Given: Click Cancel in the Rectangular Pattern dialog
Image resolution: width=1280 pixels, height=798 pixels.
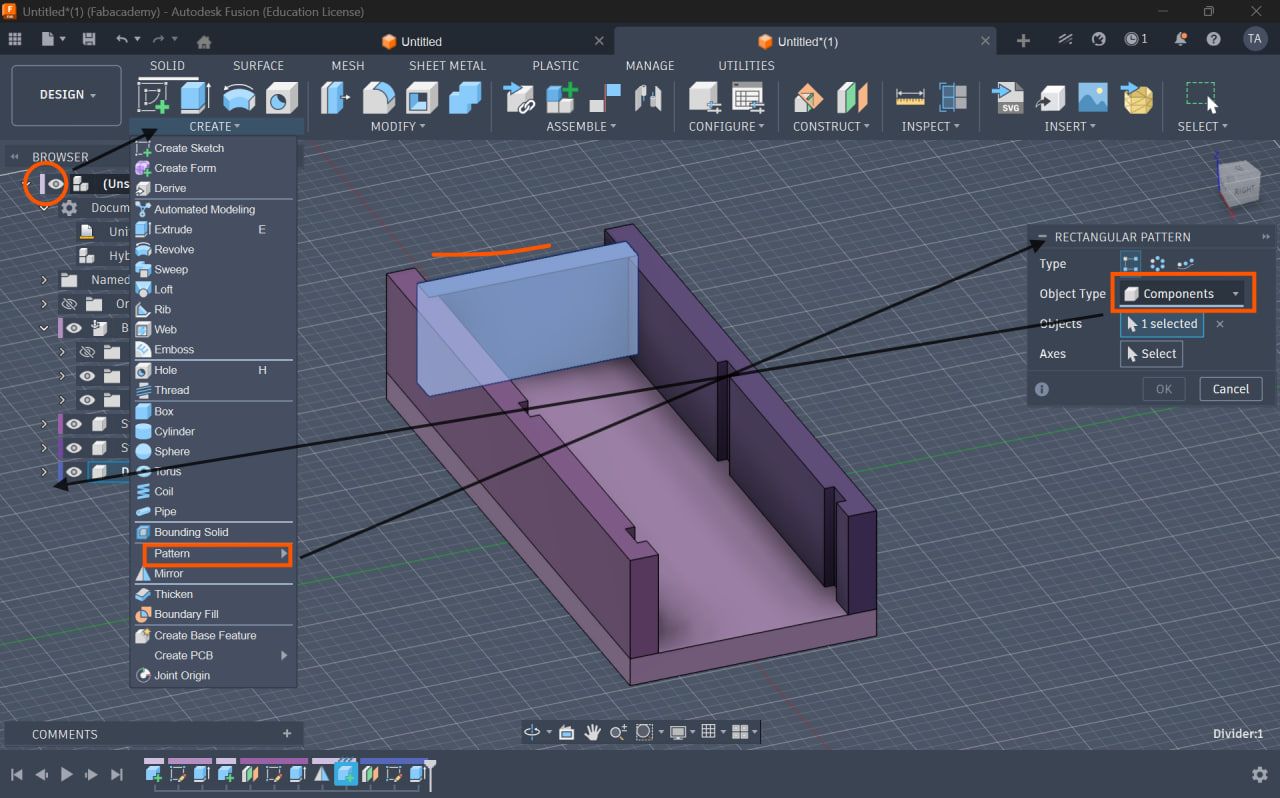Looking at the screenshot, I should pyautogui.click(x=1230, y=389).
